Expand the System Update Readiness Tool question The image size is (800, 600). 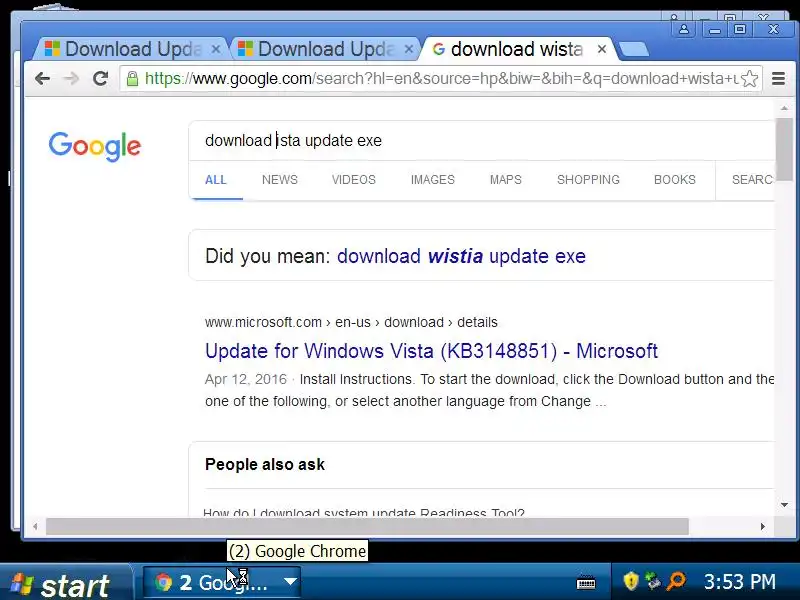point(363,512)
